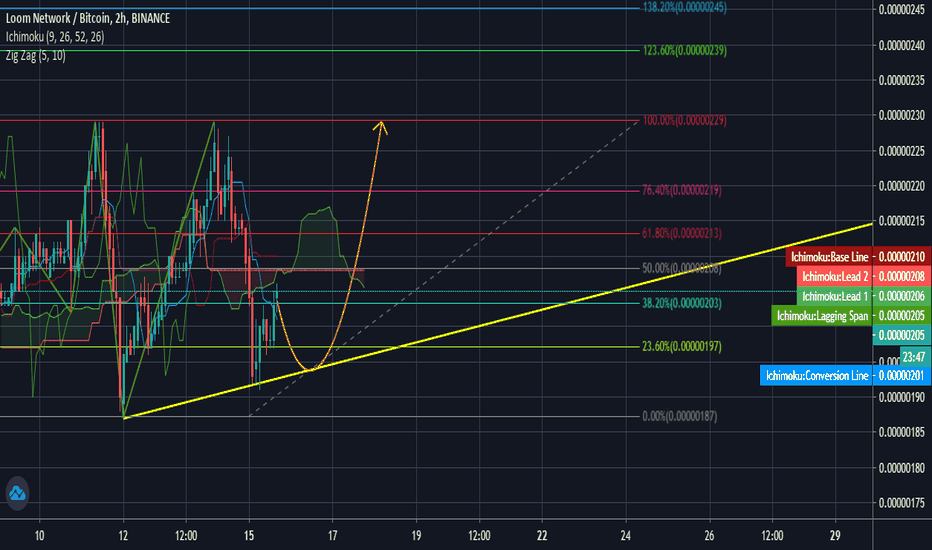Select the 138.20%(0.00000245) Fibonacci level label
Image resolution: width=932 pixels, height=550 pixels.
[685, 7]
